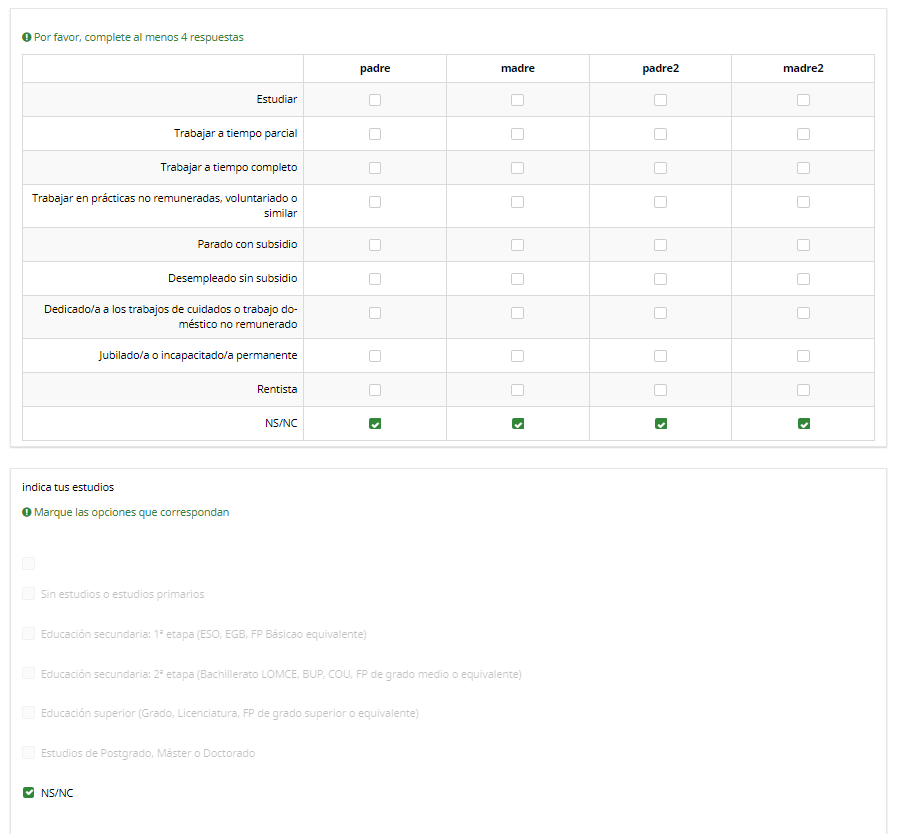The image size is (919, 834).
Task: Check Estudiar for padre
Action: pos(375,100)
